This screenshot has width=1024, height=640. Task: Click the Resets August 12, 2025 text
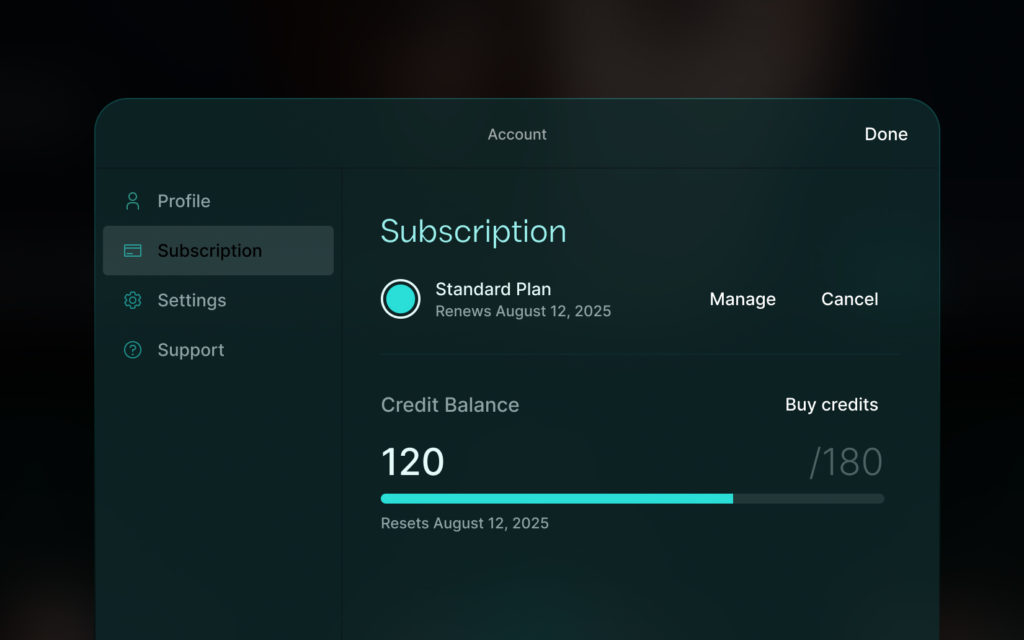(x=465, y=523)
